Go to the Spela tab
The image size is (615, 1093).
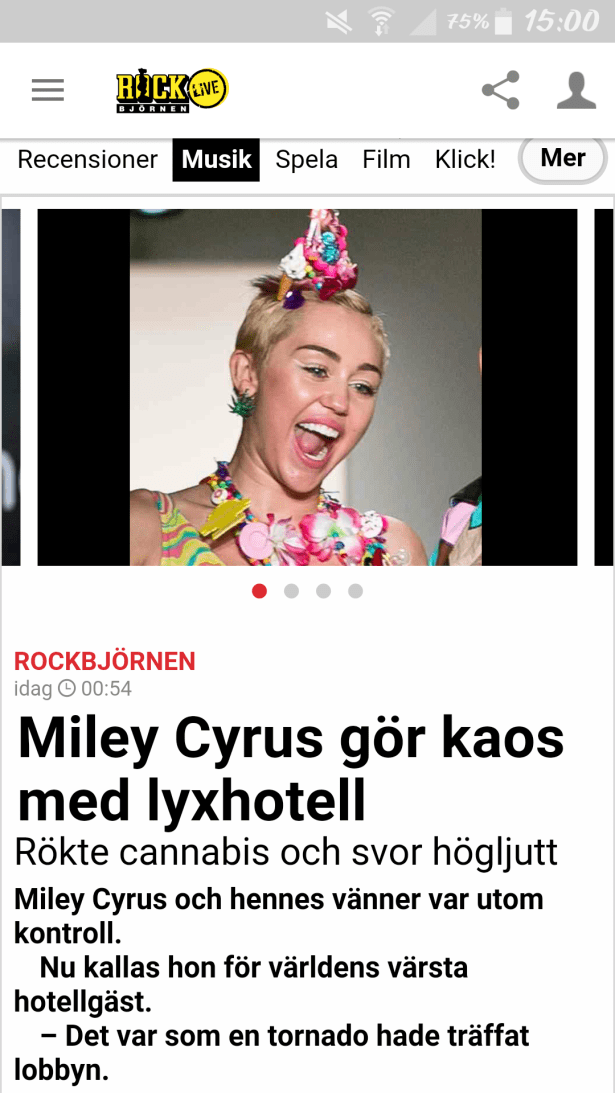(307, 160)
